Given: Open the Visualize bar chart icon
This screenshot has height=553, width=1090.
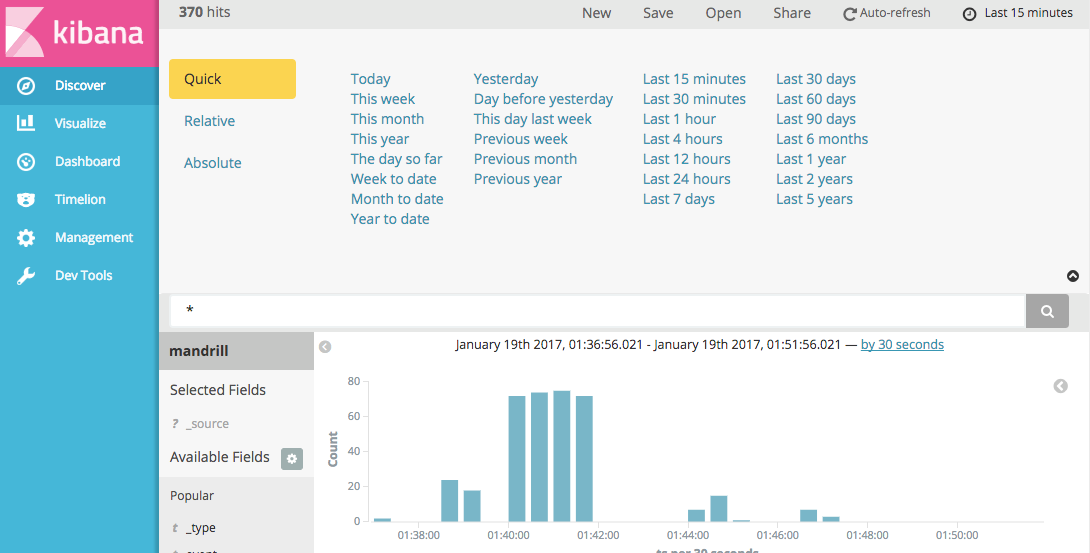Looking at the screenshot, I should click(x=26, y=124).
